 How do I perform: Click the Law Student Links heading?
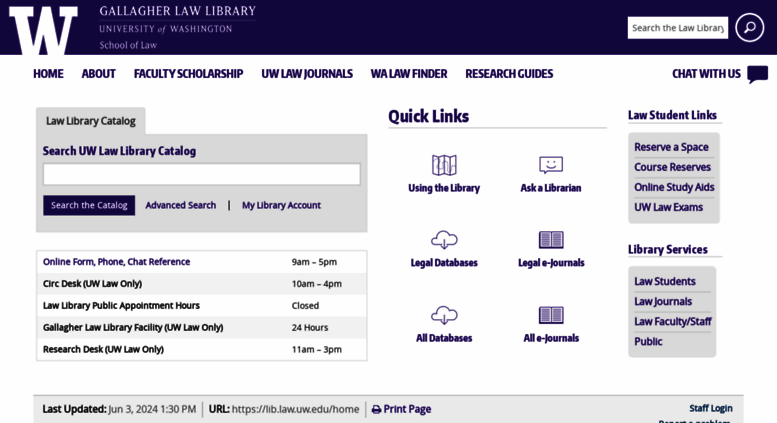(x=672, y=115)
